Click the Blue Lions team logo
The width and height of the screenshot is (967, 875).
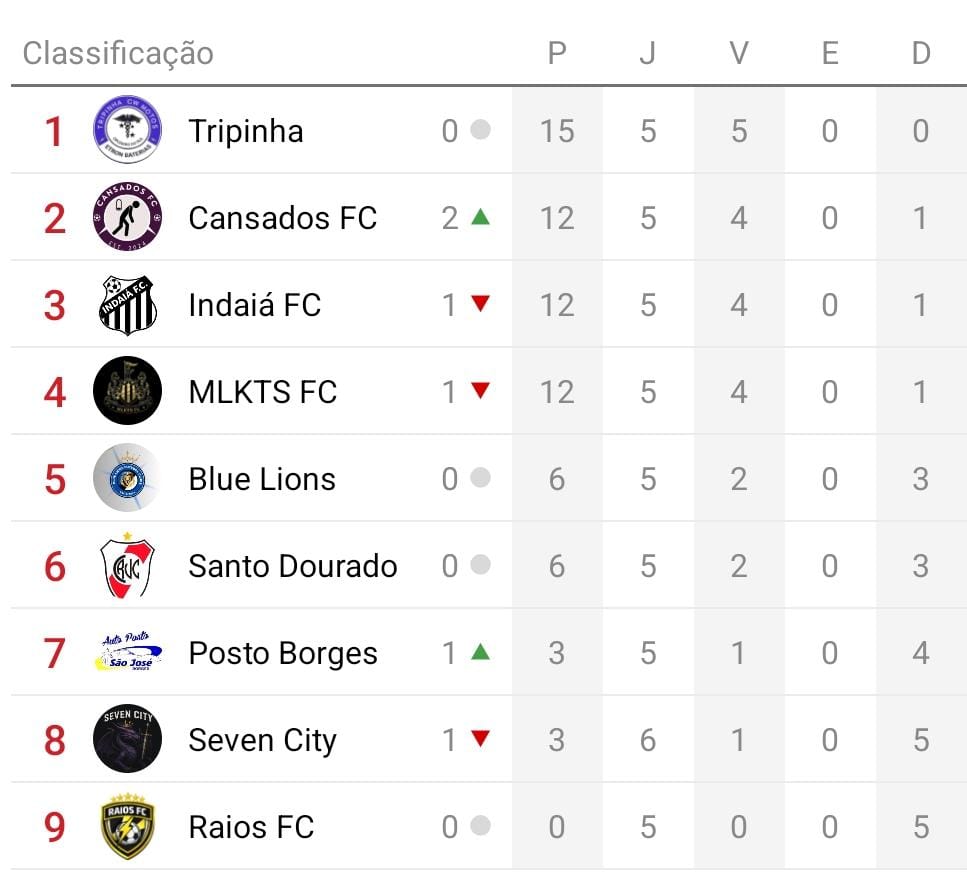127,478
